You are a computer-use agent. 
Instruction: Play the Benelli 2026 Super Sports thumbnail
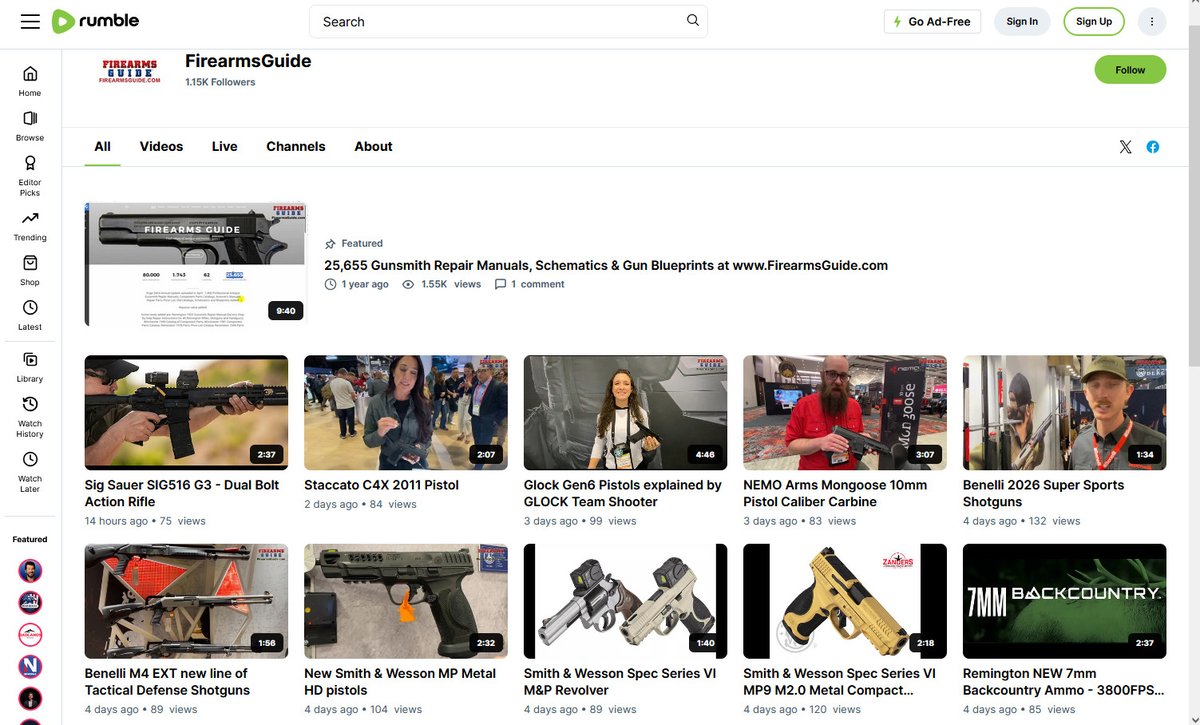(1064, 412)
